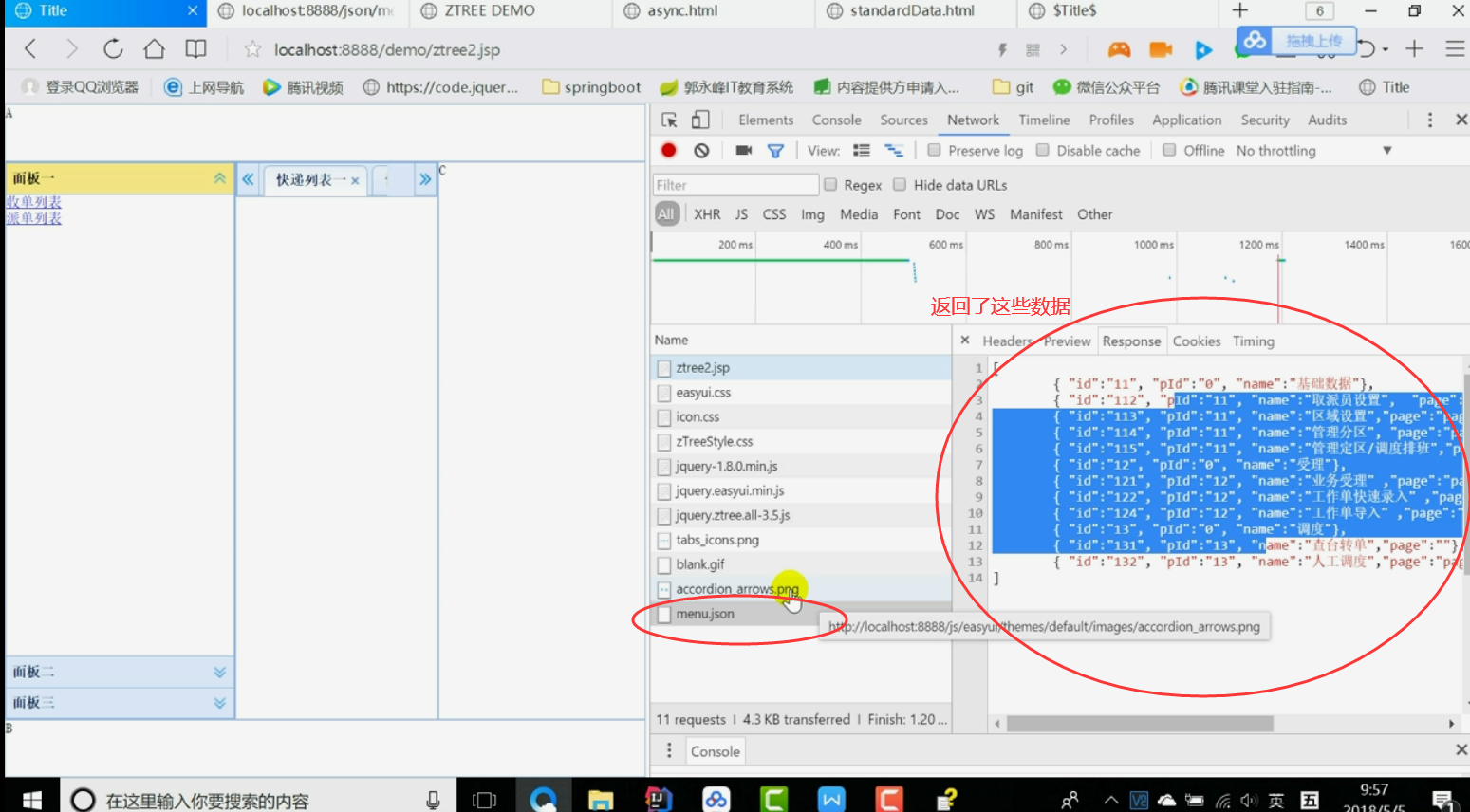Expand the 面板三 accordion panel

coord(219,703)
